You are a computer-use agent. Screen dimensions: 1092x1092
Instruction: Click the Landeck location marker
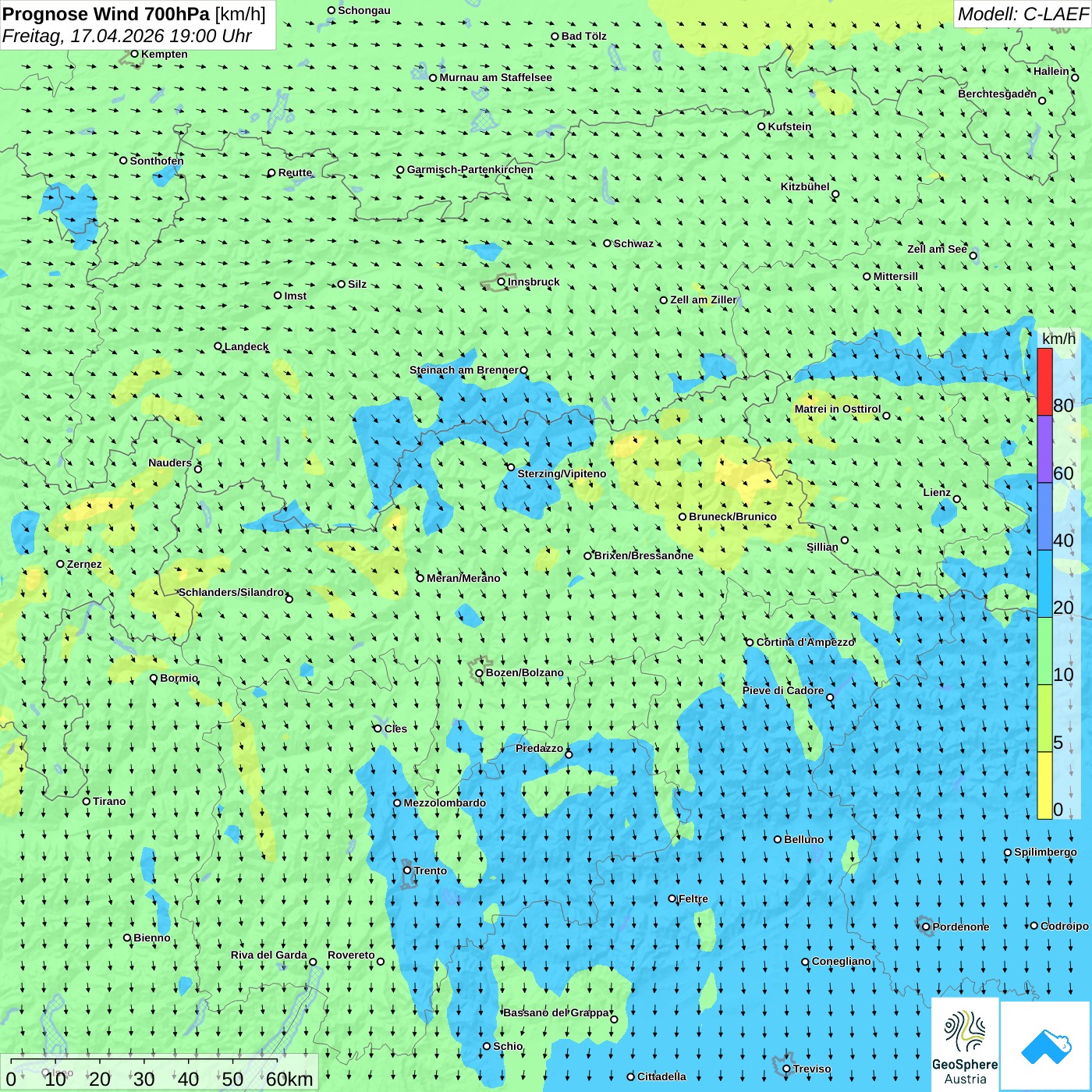point(218,346)
